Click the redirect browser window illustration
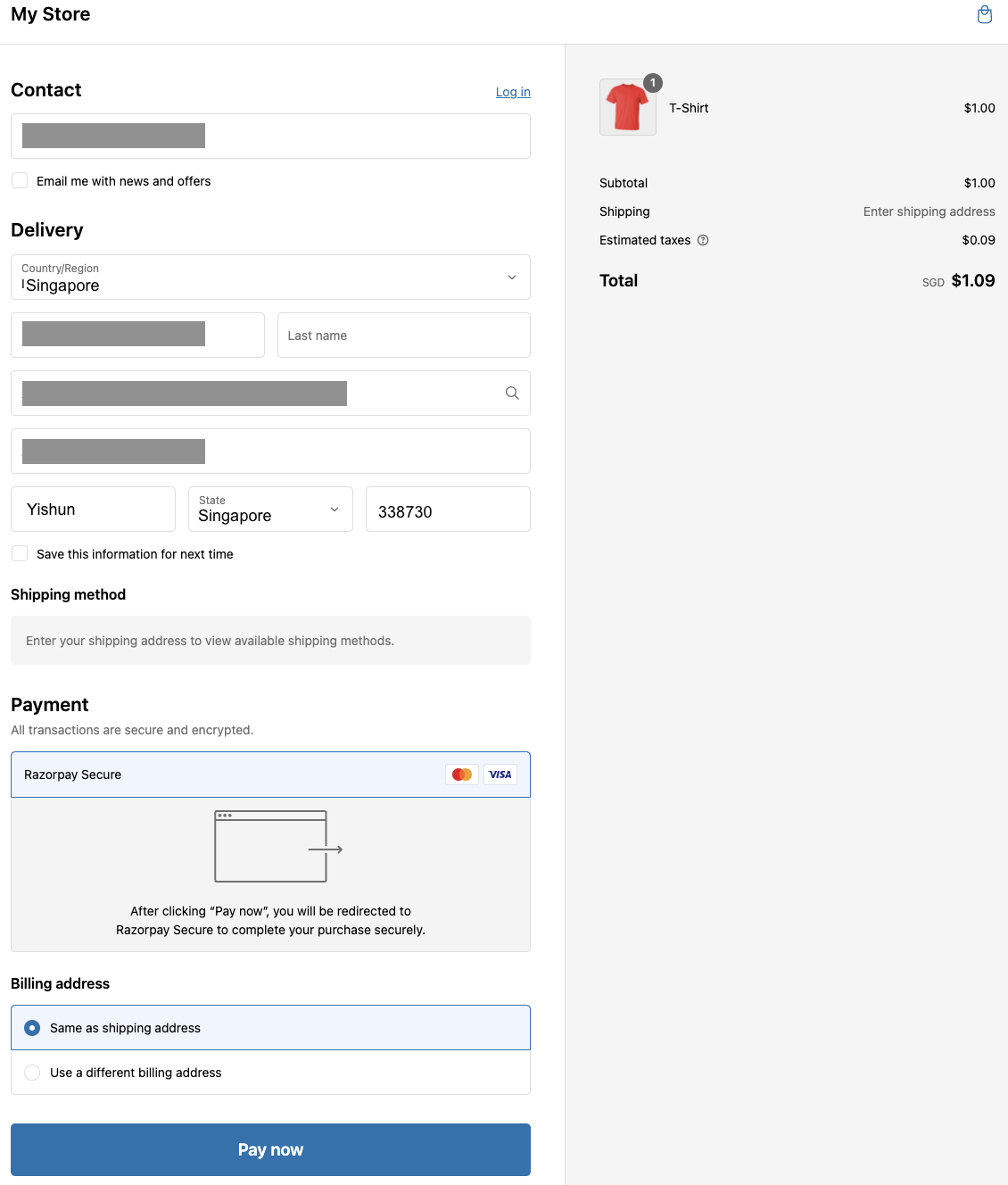The image size is (1008, 1185). pyautogui.click(x=279, y=846)
